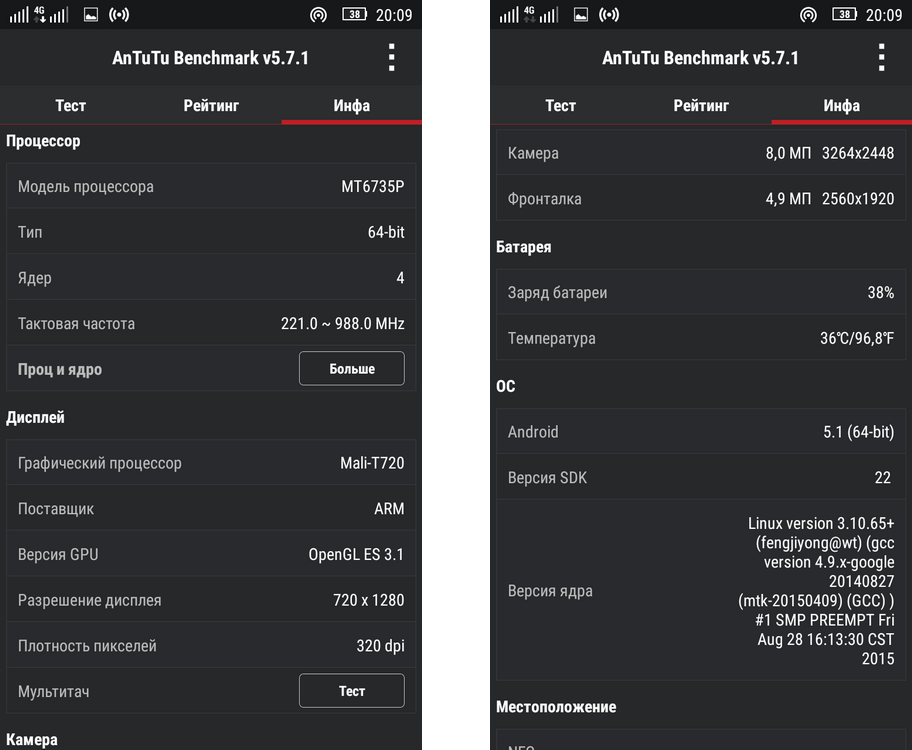Open overflow menu in left screenshot
The image size is (912, 750).
[391, 58]
